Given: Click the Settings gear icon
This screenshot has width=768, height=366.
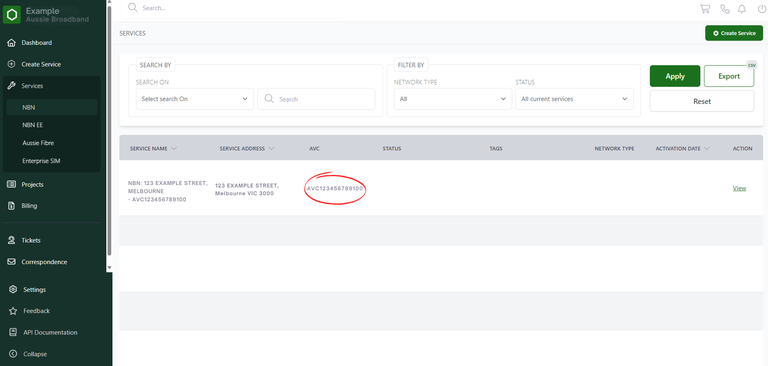Looking at the screenshot, I should 14,290.
